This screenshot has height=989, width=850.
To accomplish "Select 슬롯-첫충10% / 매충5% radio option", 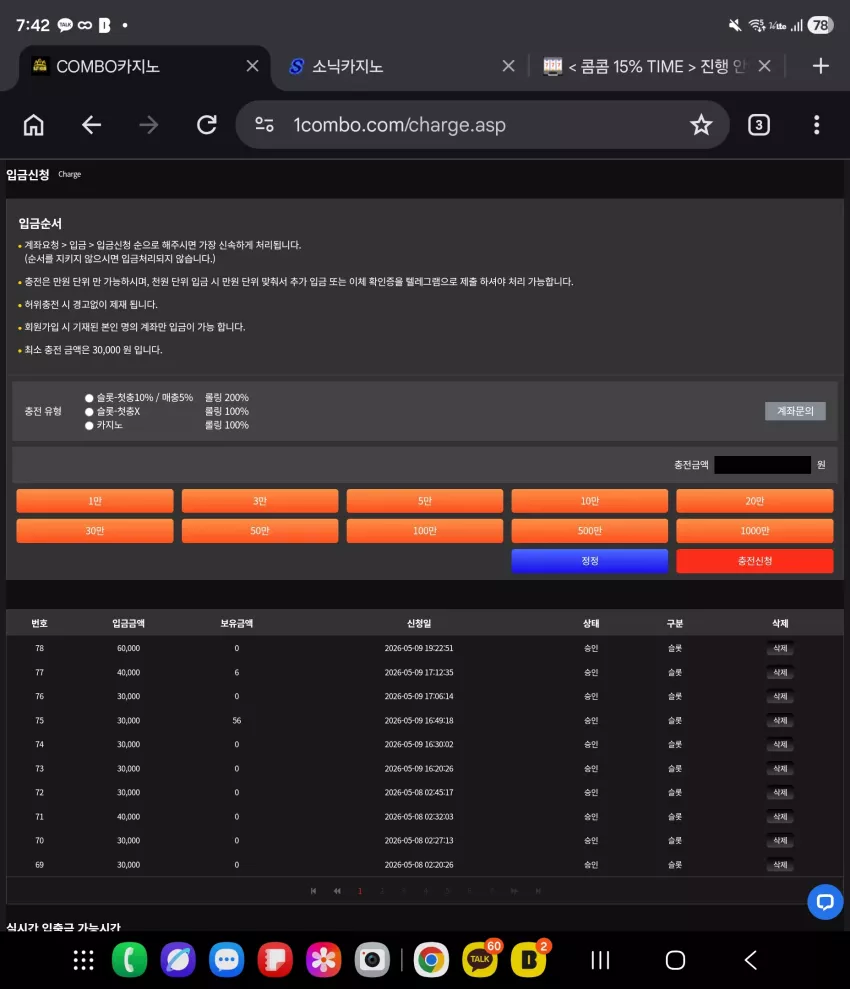I will (x=89, y=398).
